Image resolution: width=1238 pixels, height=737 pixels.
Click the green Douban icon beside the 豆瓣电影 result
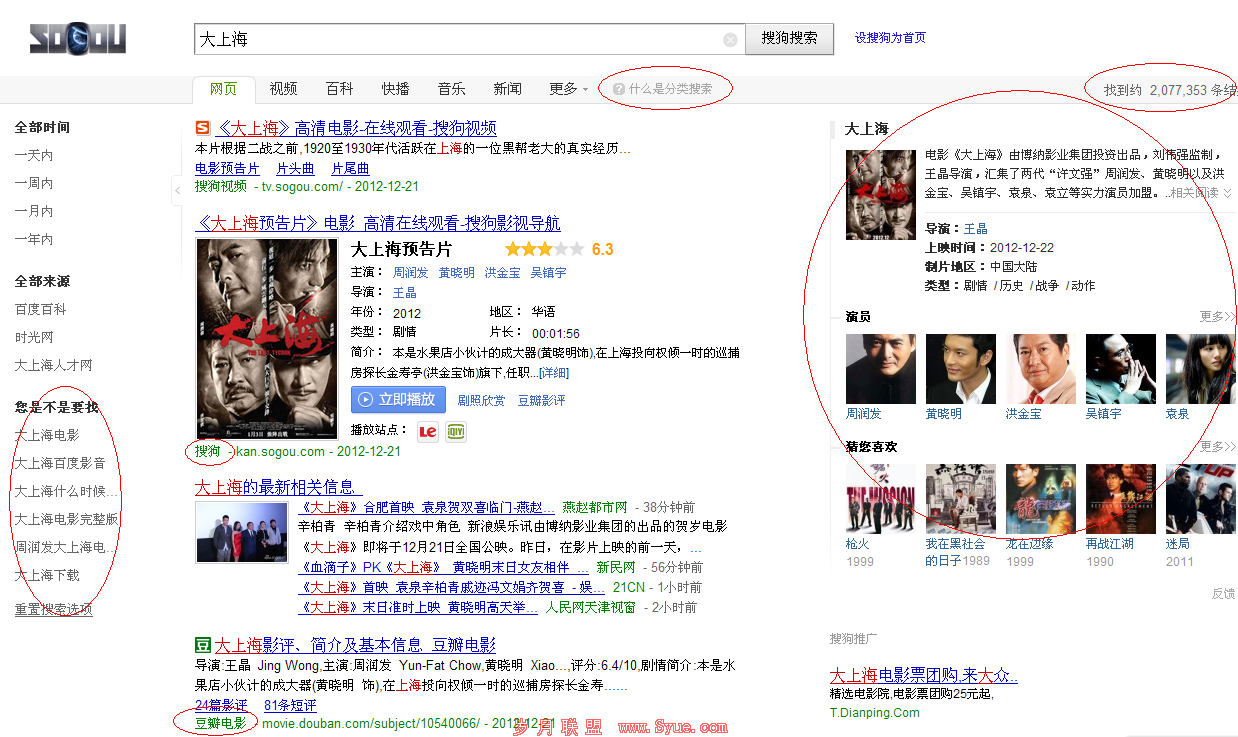pos(202,646)
